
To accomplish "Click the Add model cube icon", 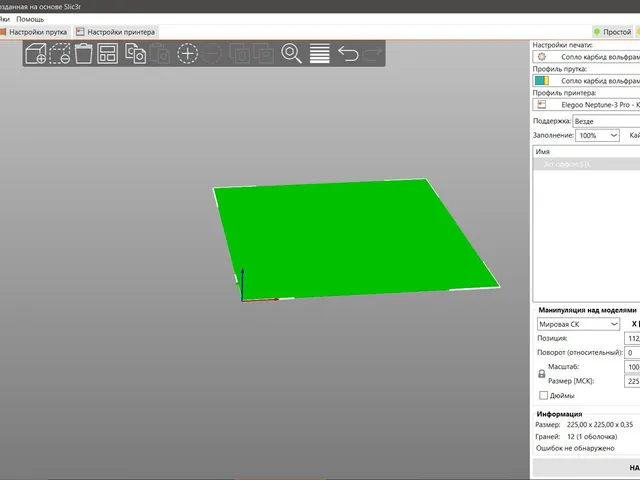I will tap(36, 53).
